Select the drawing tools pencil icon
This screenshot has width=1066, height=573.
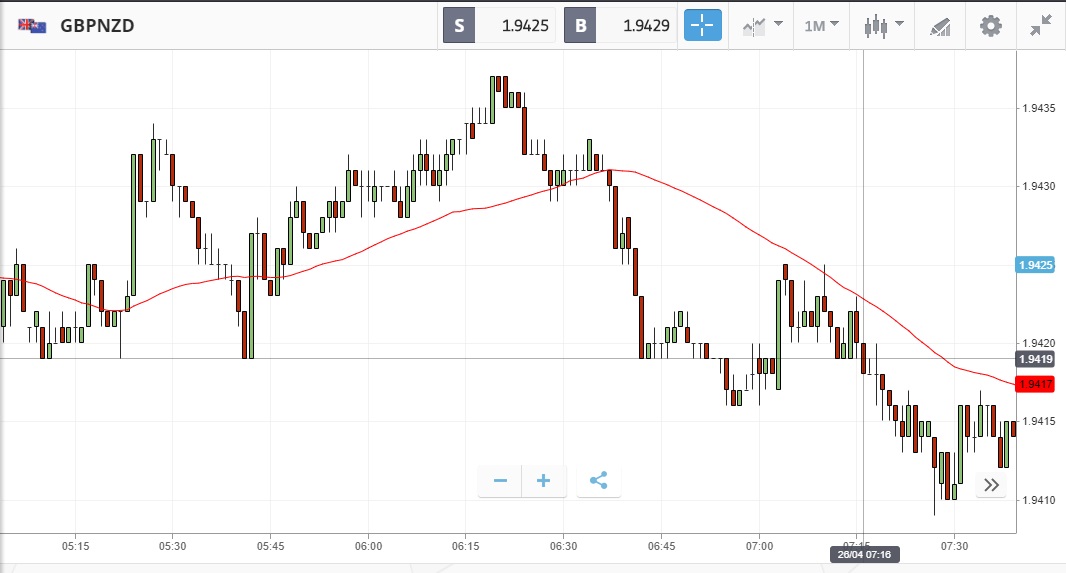click(x=940, y=26)
